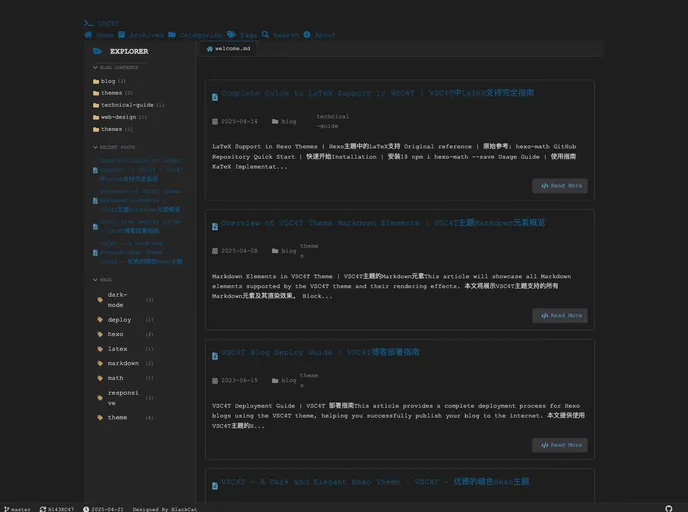Click the file icon of the Deploy Guide recent post
Viewport: 688px width, 512px height.
coord(95,227)
